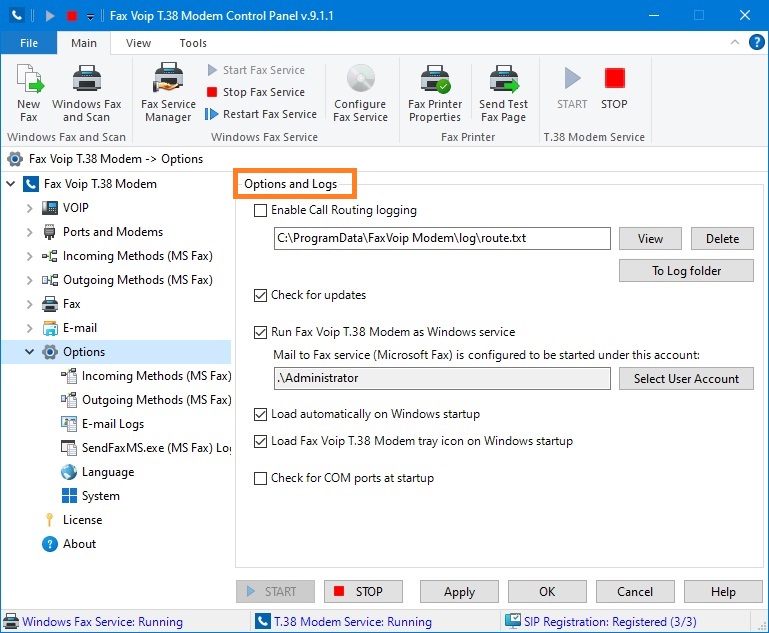This screenshot has height=633, width=769.
Task: Click the title bar phone icon
Action: coord(17,16)
